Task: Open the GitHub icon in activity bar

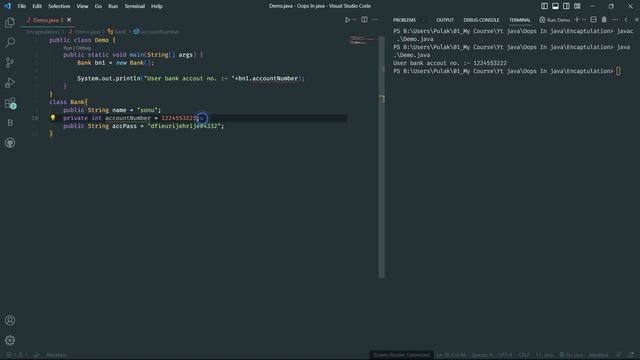Action: pyautogui.click(x=10, y=143)
